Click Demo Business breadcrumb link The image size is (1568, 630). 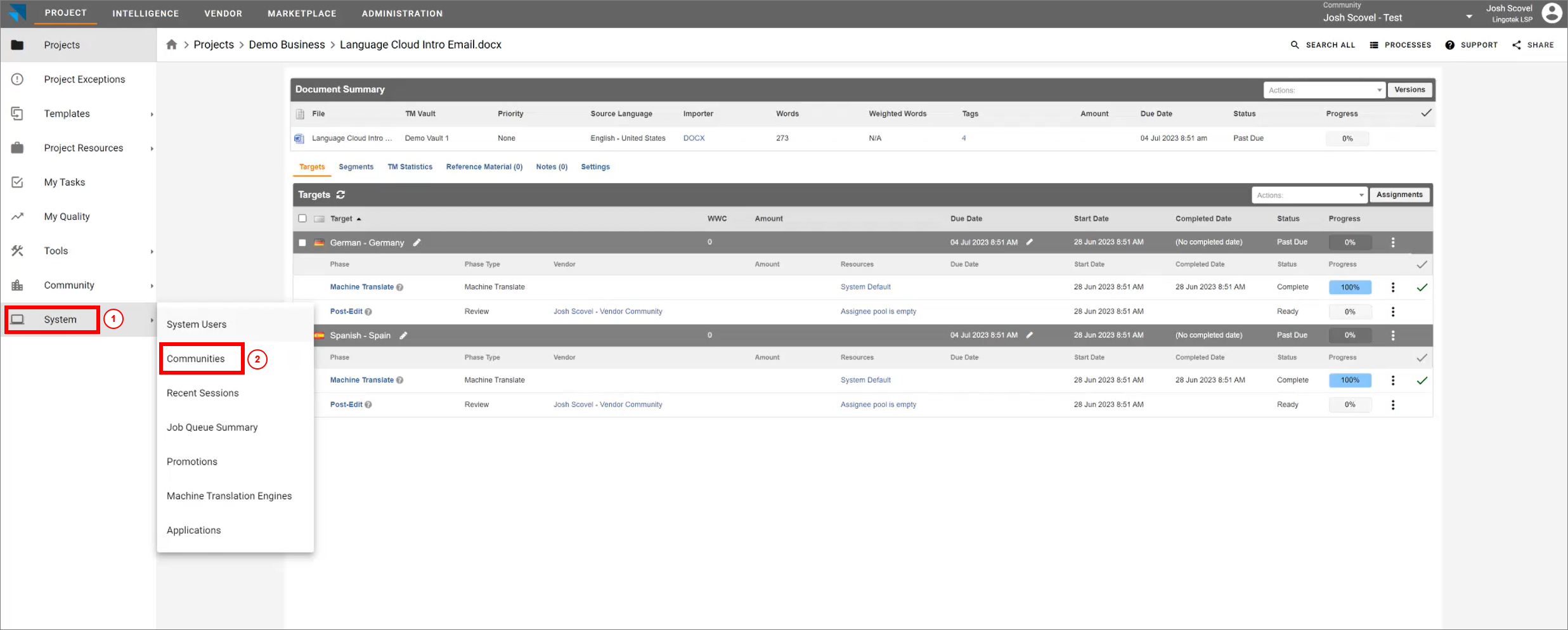287,45
